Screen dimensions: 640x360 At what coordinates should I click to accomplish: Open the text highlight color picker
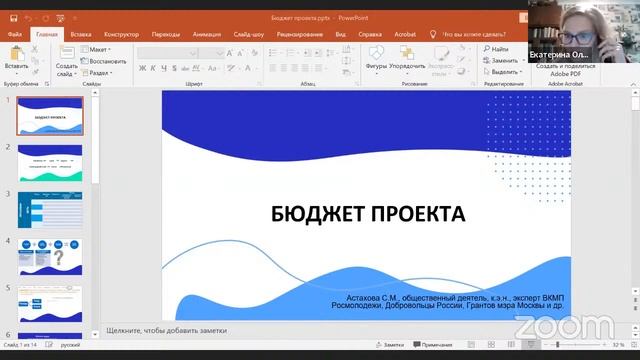tap(231, 69)
